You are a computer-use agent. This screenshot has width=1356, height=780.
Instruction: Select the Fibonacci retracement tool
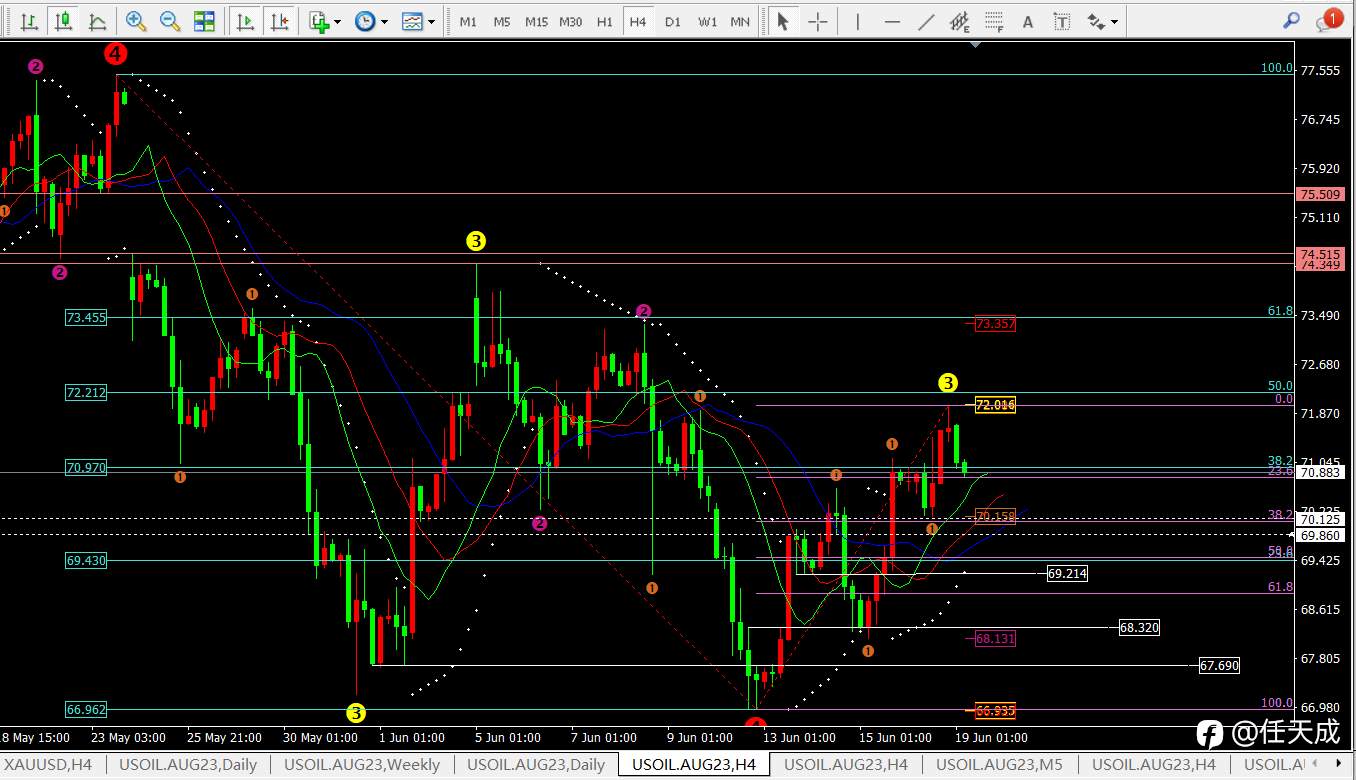994,21
